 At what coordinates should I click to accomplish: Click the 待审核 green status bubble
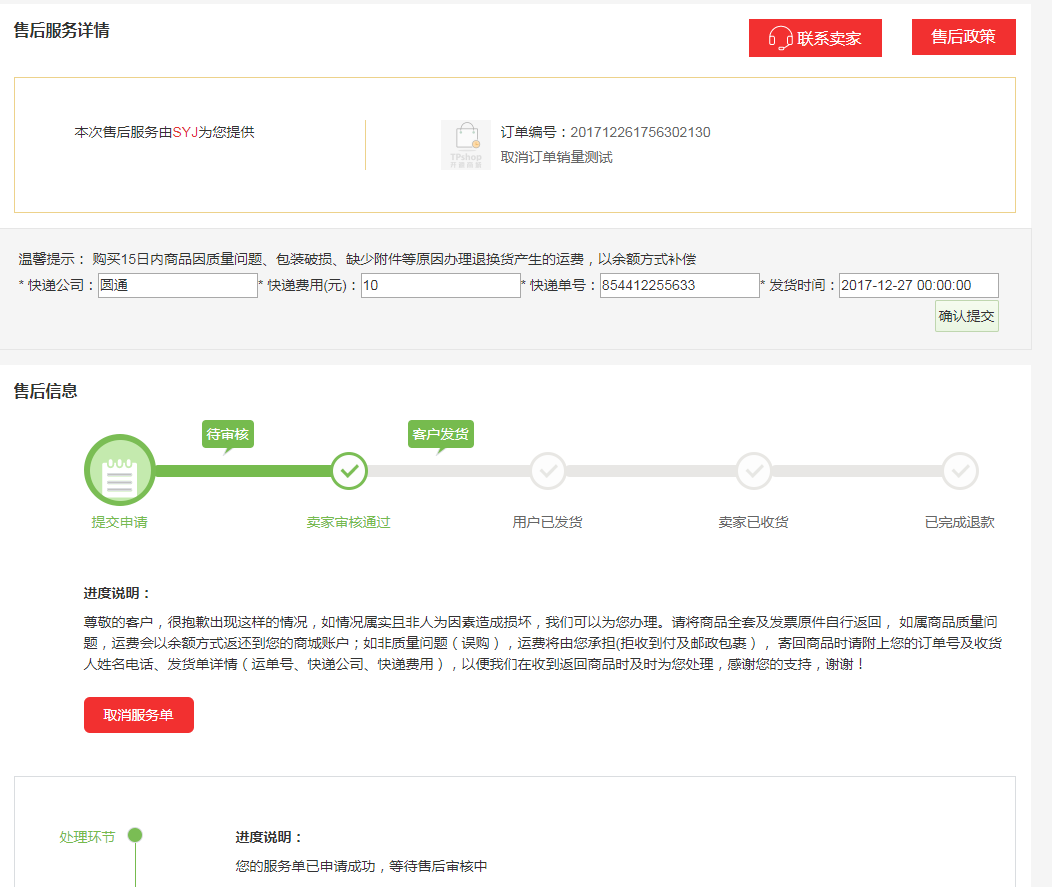click(x=227, y=434)
